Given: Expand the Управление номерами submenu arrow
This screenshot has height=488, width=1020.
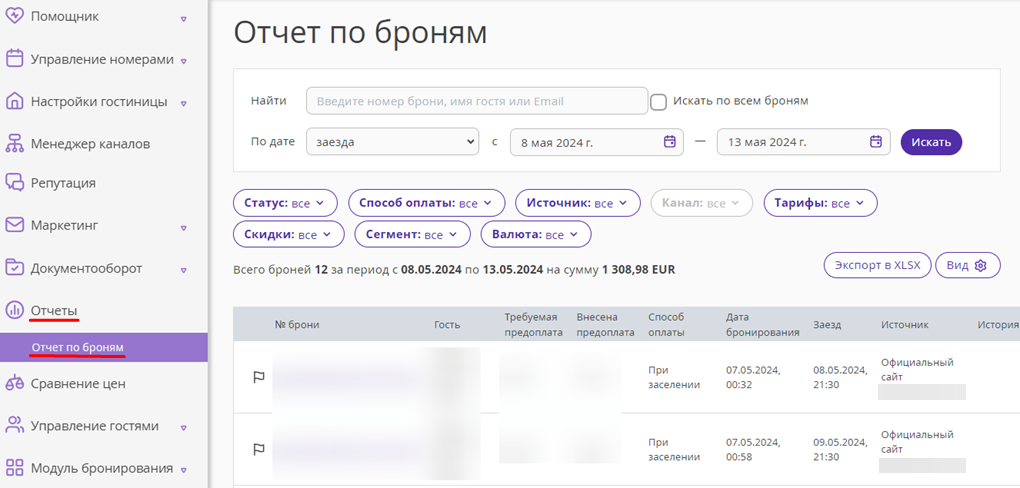Looking at the screenshot, I should pyautogui.click(x=184, y=61).
